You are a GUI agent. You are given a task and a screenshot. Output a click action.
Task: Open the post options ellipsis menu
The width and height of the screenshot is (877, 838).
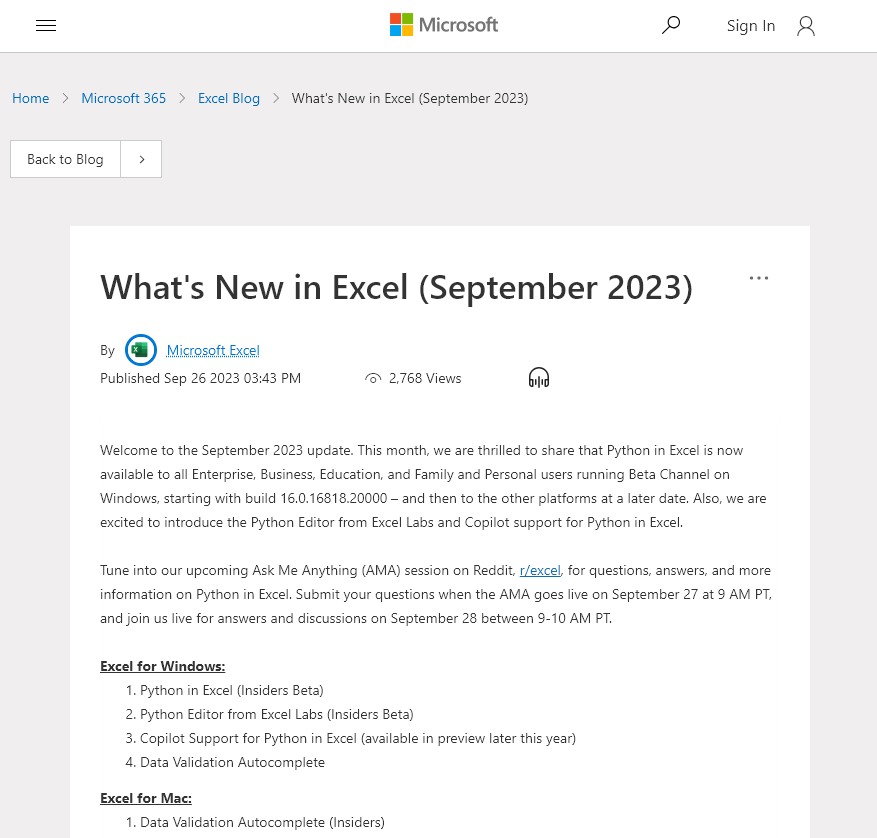[x=758, y=278]
